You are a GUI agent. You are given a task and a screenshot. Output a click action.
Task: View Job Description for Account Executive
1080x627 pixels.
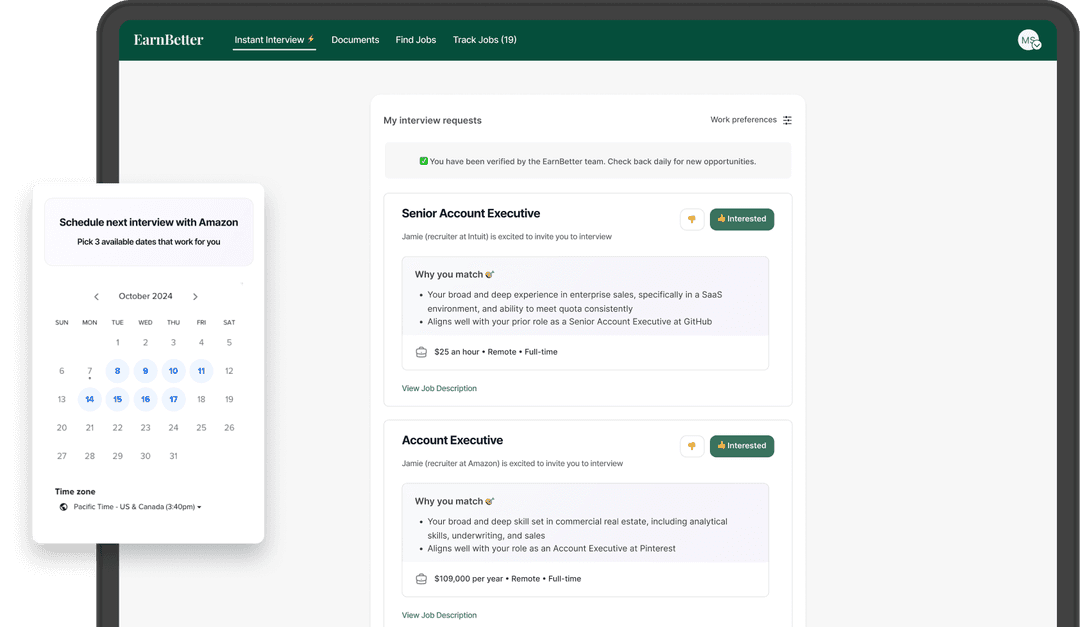[439, 615]
